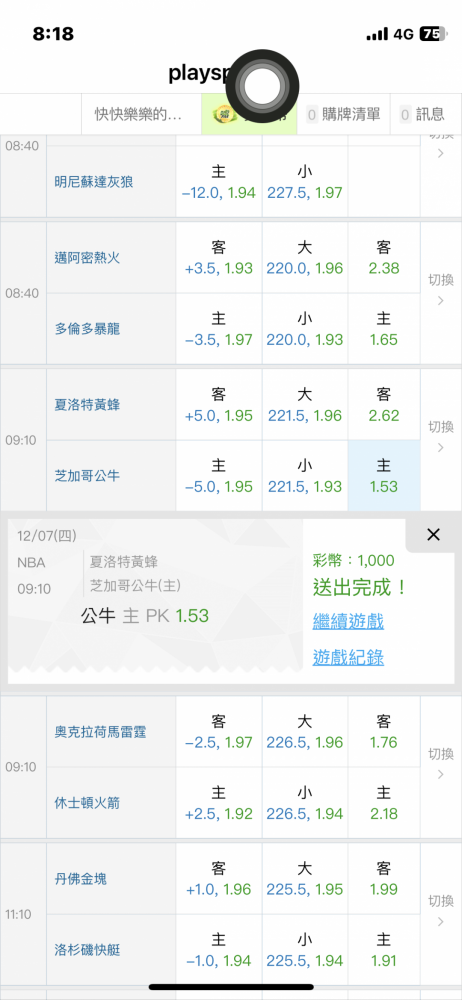Open the green coin game tab
This screenshot has width=462, height=1000.
249,114
